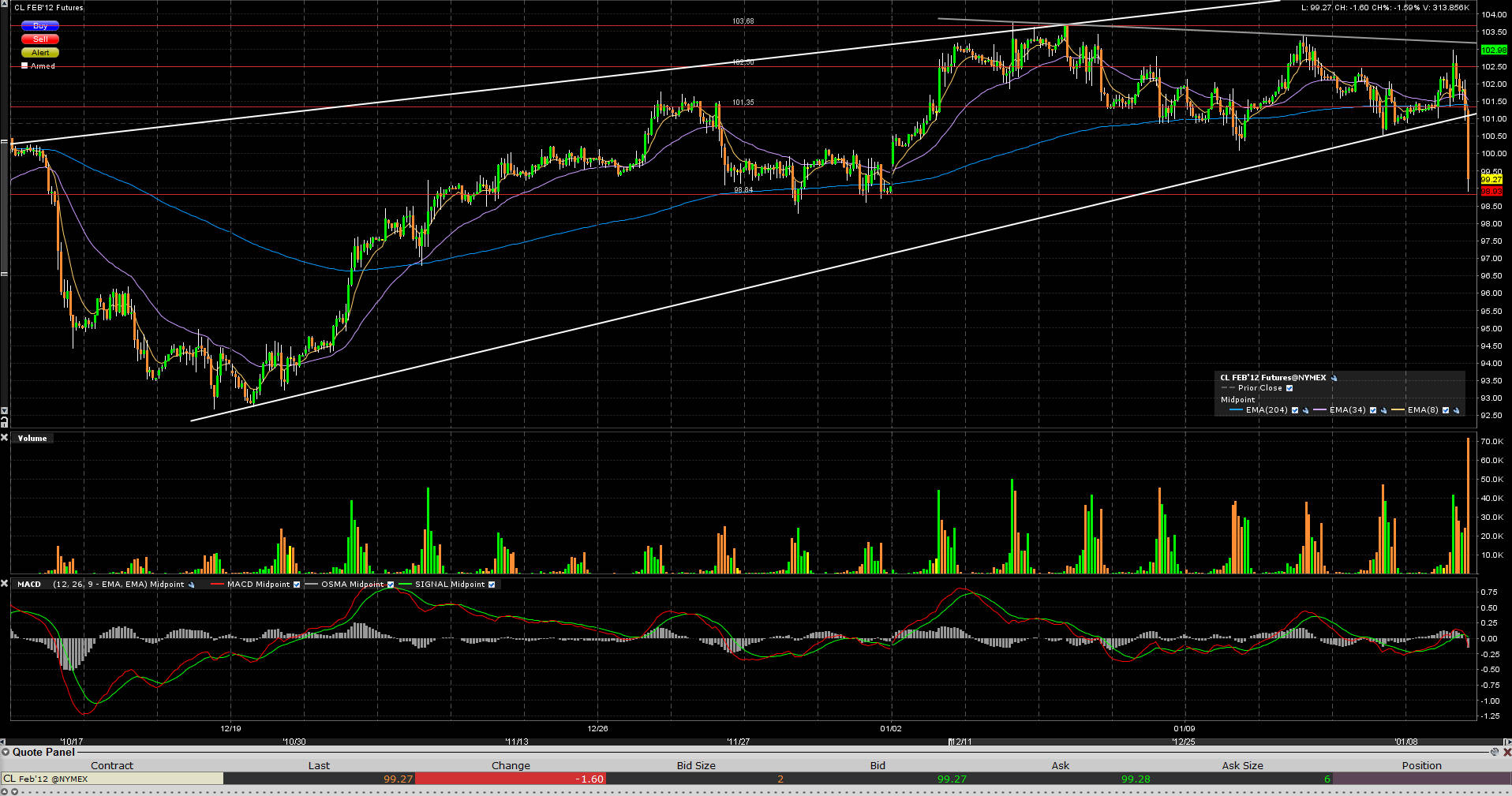Image resolution: width=1512 pixels, height=796 pixels.
Task: Click the Ask price 99.28 cell
Action: click(x=1060, y=779)
